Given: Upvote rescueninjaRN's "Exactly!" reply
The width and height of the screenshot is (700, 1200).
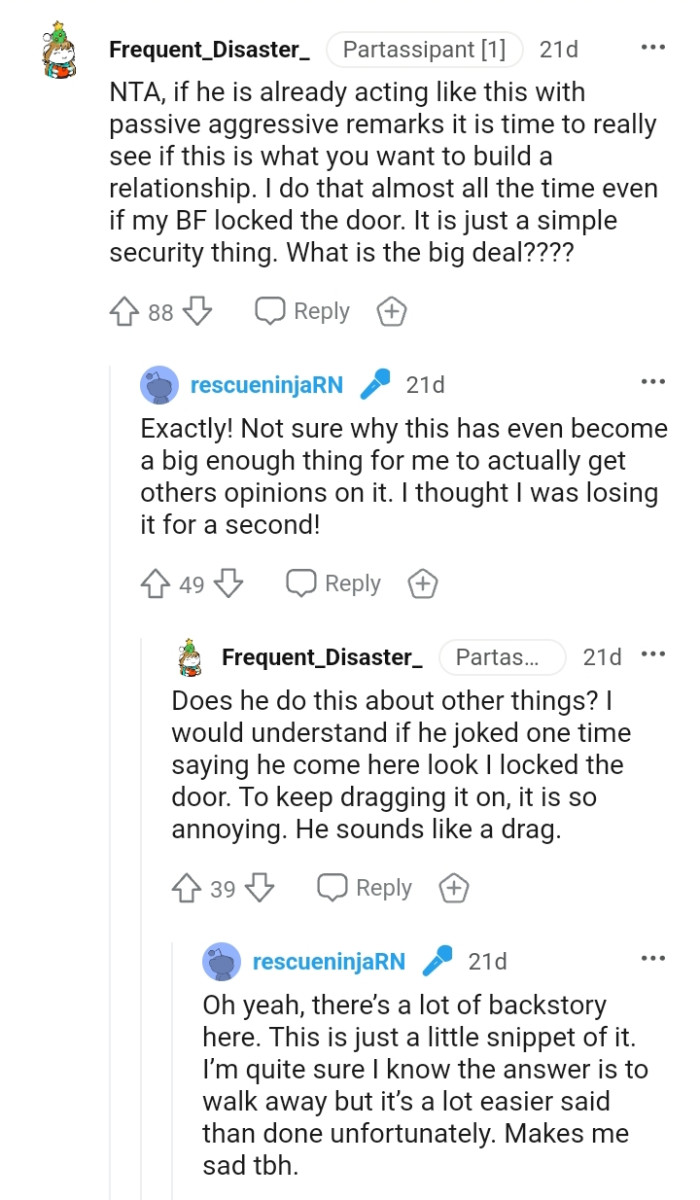Looking at the screenshot, I should coord(155,583).
